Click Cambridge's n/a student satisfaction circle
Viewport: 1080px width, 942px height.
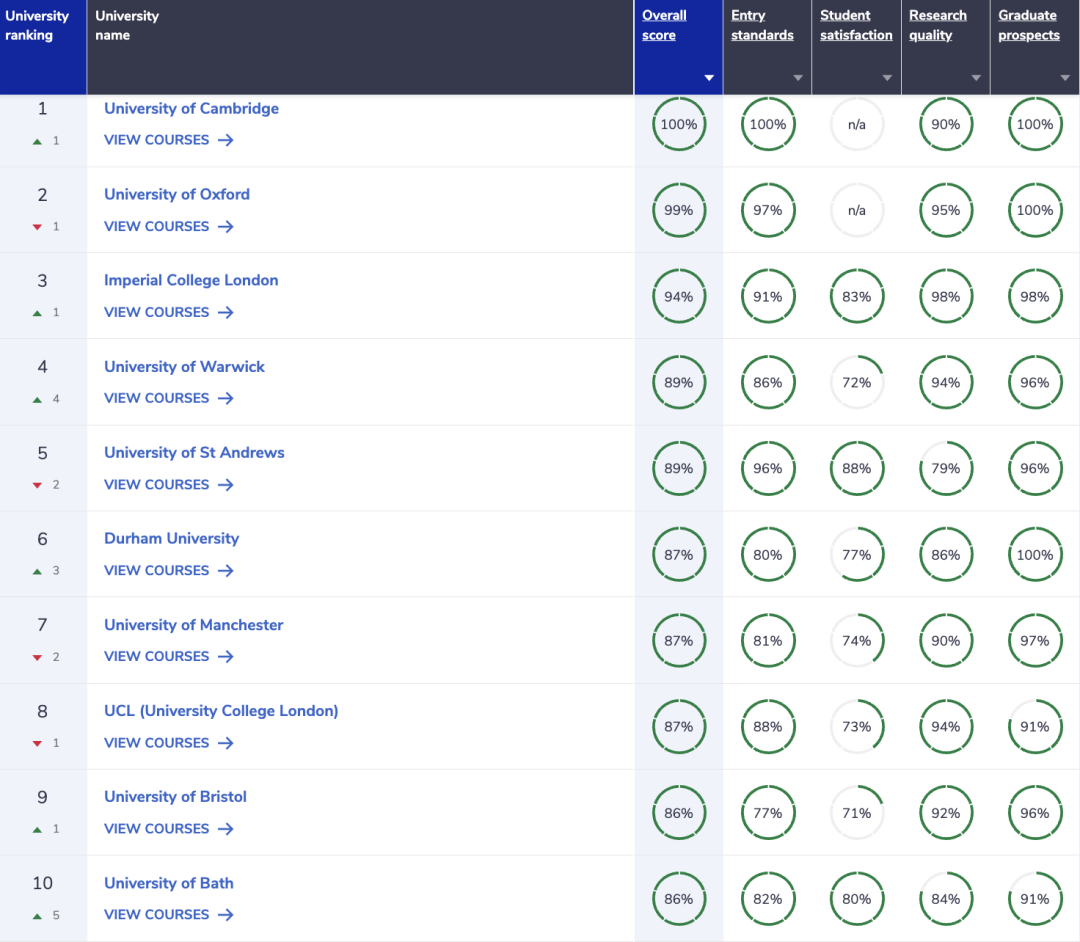(x=856, y=125)
